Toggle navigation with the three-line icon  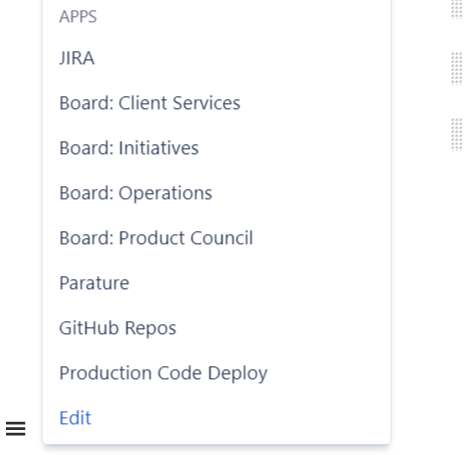pyautogui.click(x=15, y=428)
